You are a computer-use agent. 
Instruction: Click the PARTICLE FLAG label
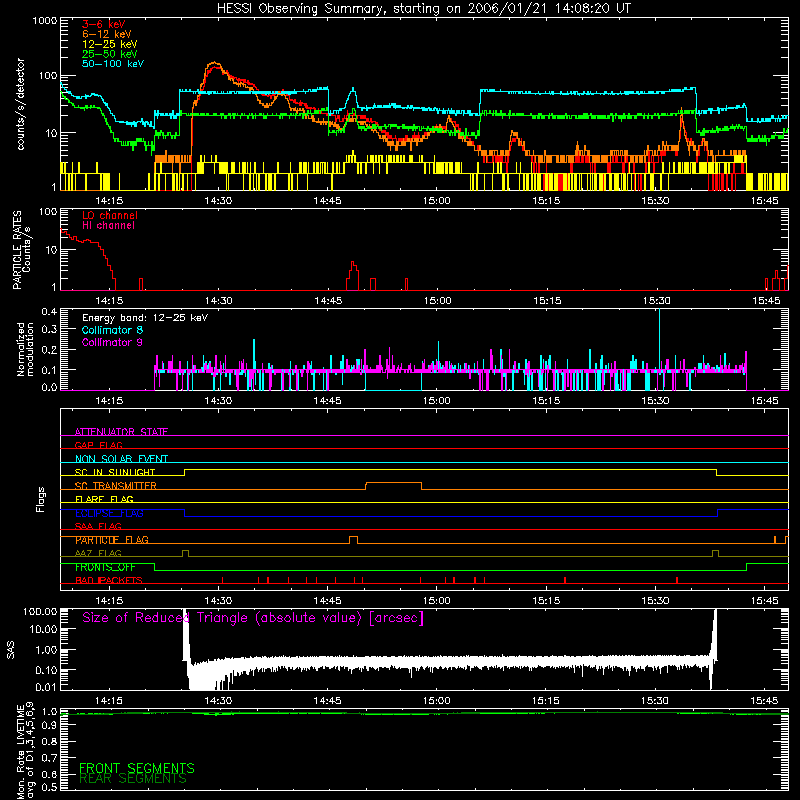tap(112, 539)
